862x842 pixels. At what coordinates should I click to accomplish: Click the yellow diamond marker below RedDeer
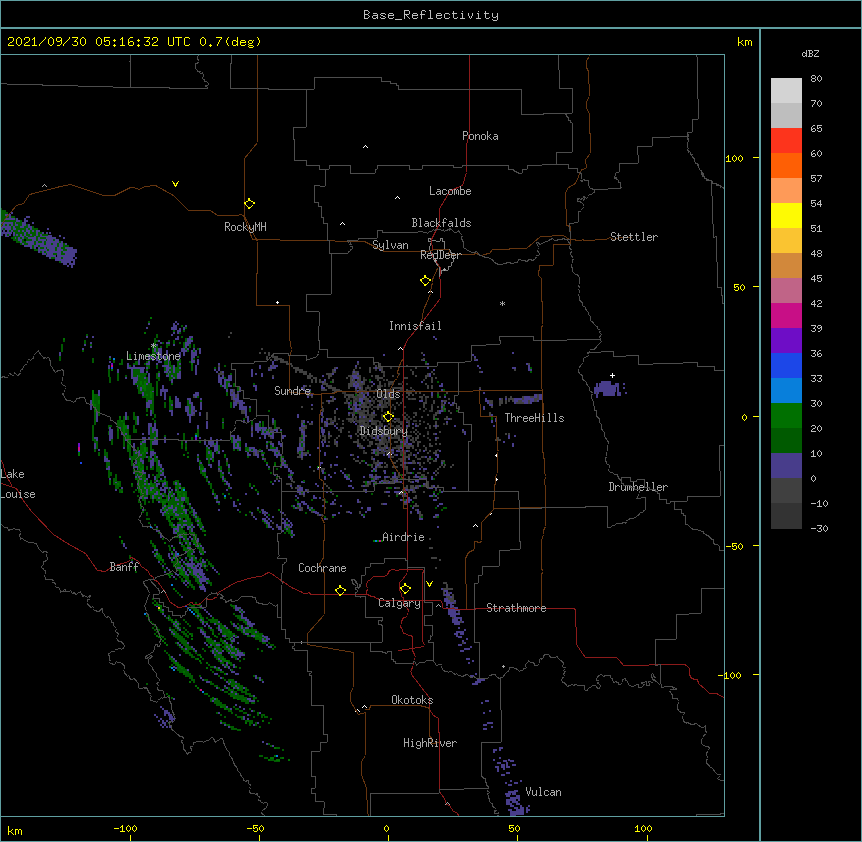(x=426, y=281)
